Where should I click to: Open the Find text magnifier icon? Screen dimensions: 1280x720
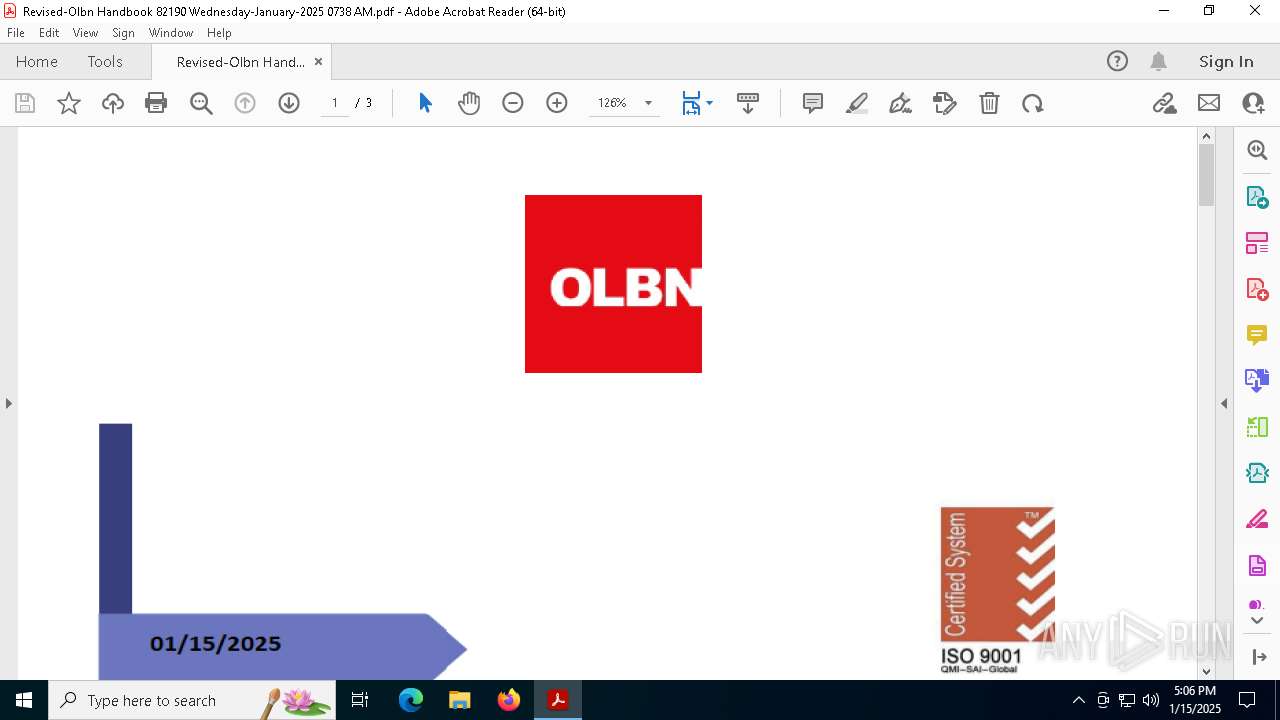[x=201, y=103]
